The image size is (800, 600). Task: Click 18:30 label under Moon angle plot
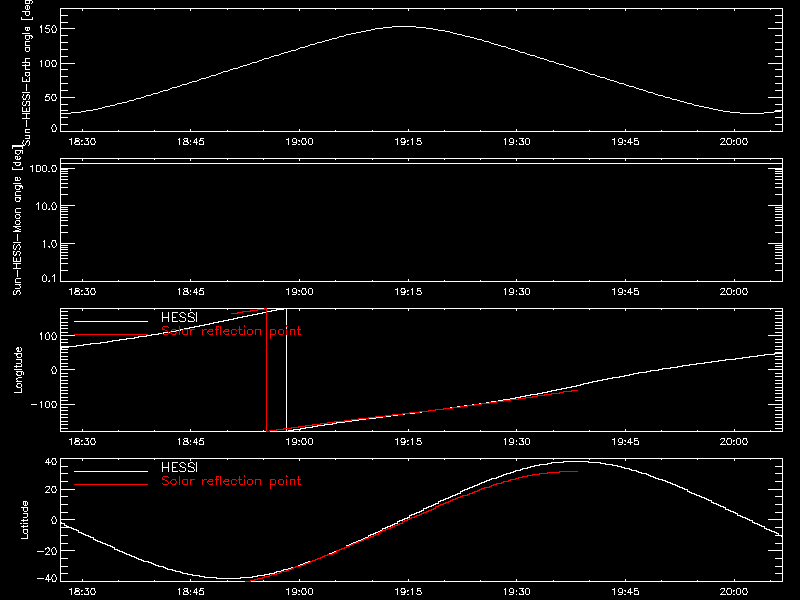(x=82, y=292)
